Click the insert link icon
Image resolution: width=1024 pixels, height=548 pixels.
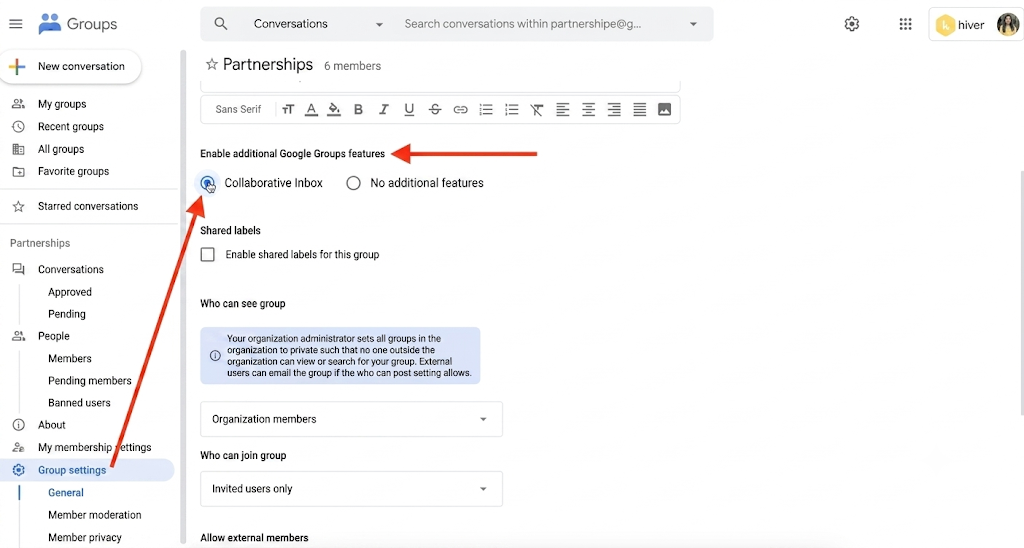tap(460, 110)
